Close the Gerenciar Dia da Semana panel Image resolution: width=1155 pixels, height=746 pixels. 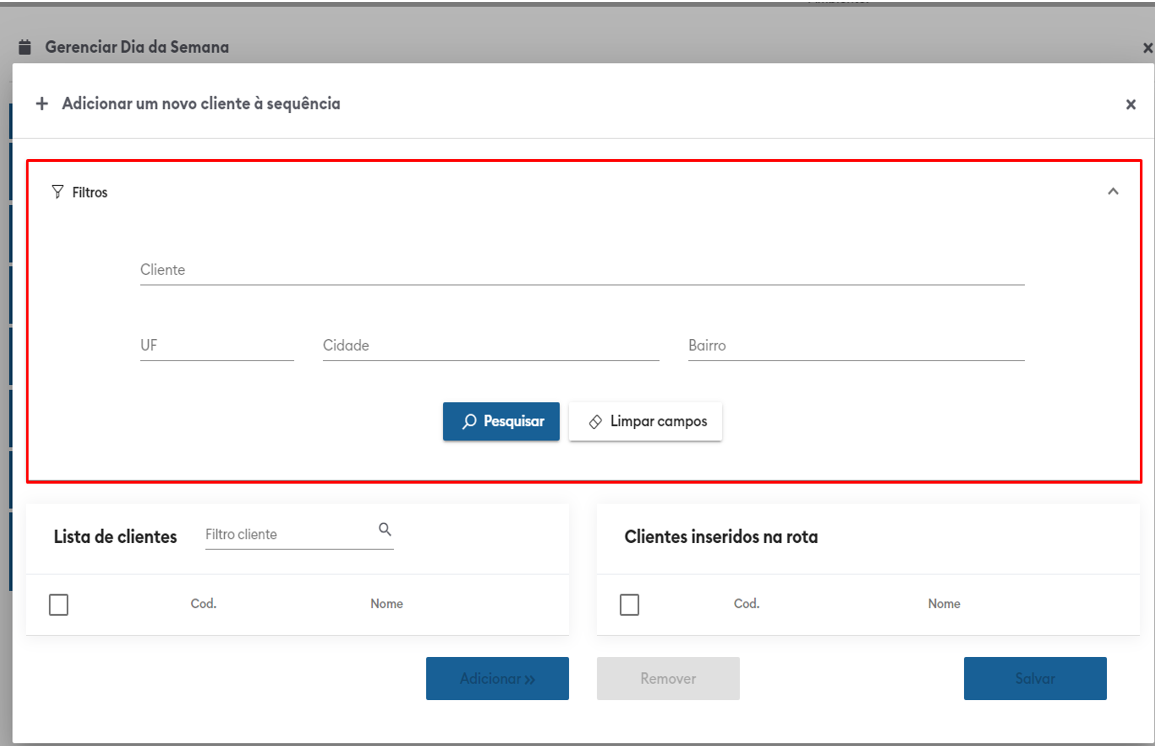click(1147, 48)
